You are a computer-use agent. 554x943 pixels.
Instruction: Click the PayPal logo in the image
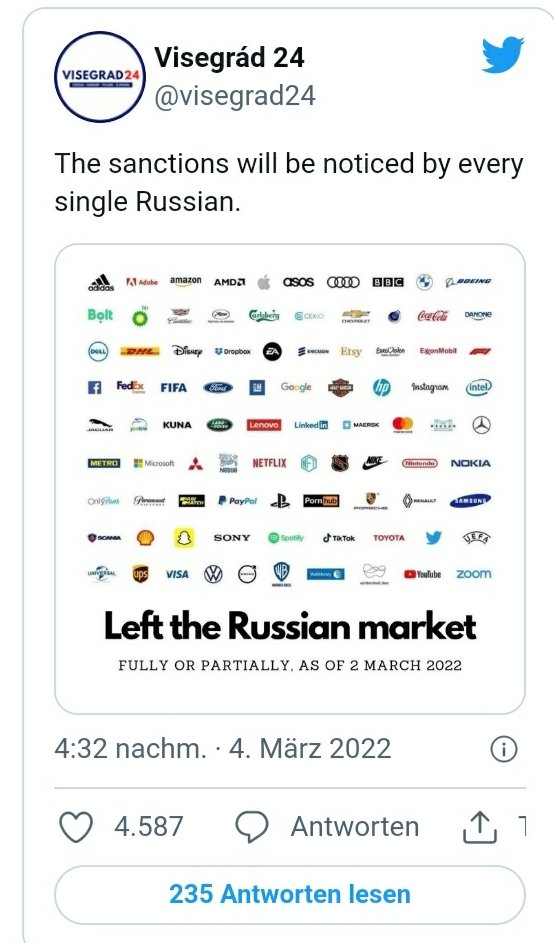[238, 500]
